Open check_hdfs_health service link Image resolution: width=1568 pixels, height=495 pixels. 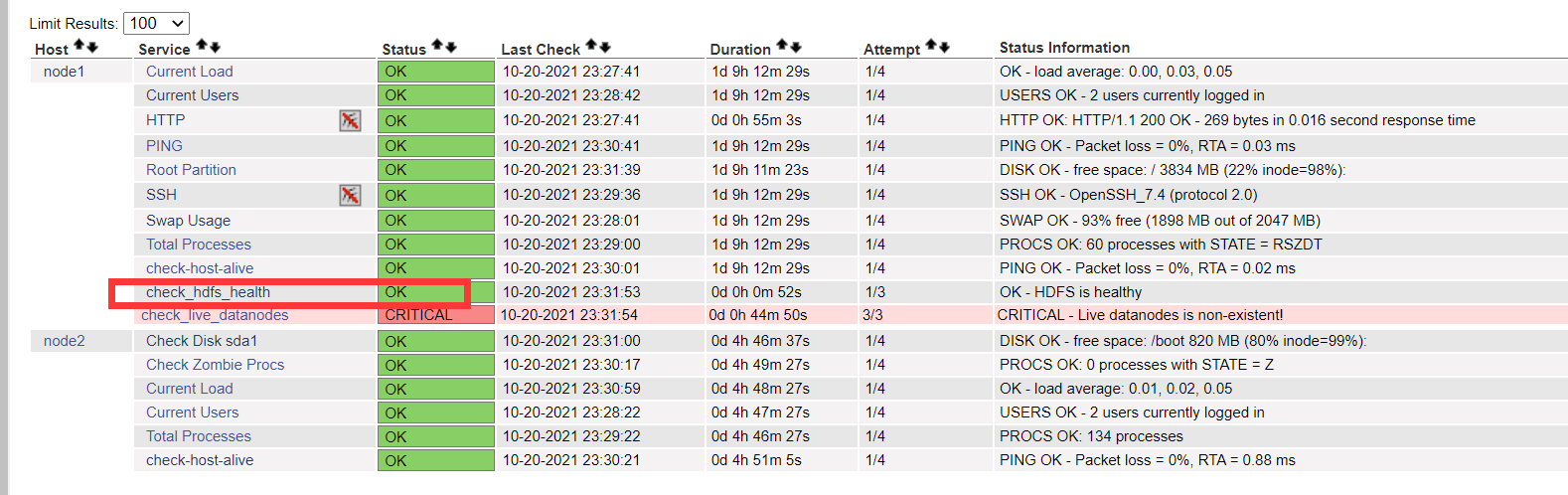[x=208, y=292]
